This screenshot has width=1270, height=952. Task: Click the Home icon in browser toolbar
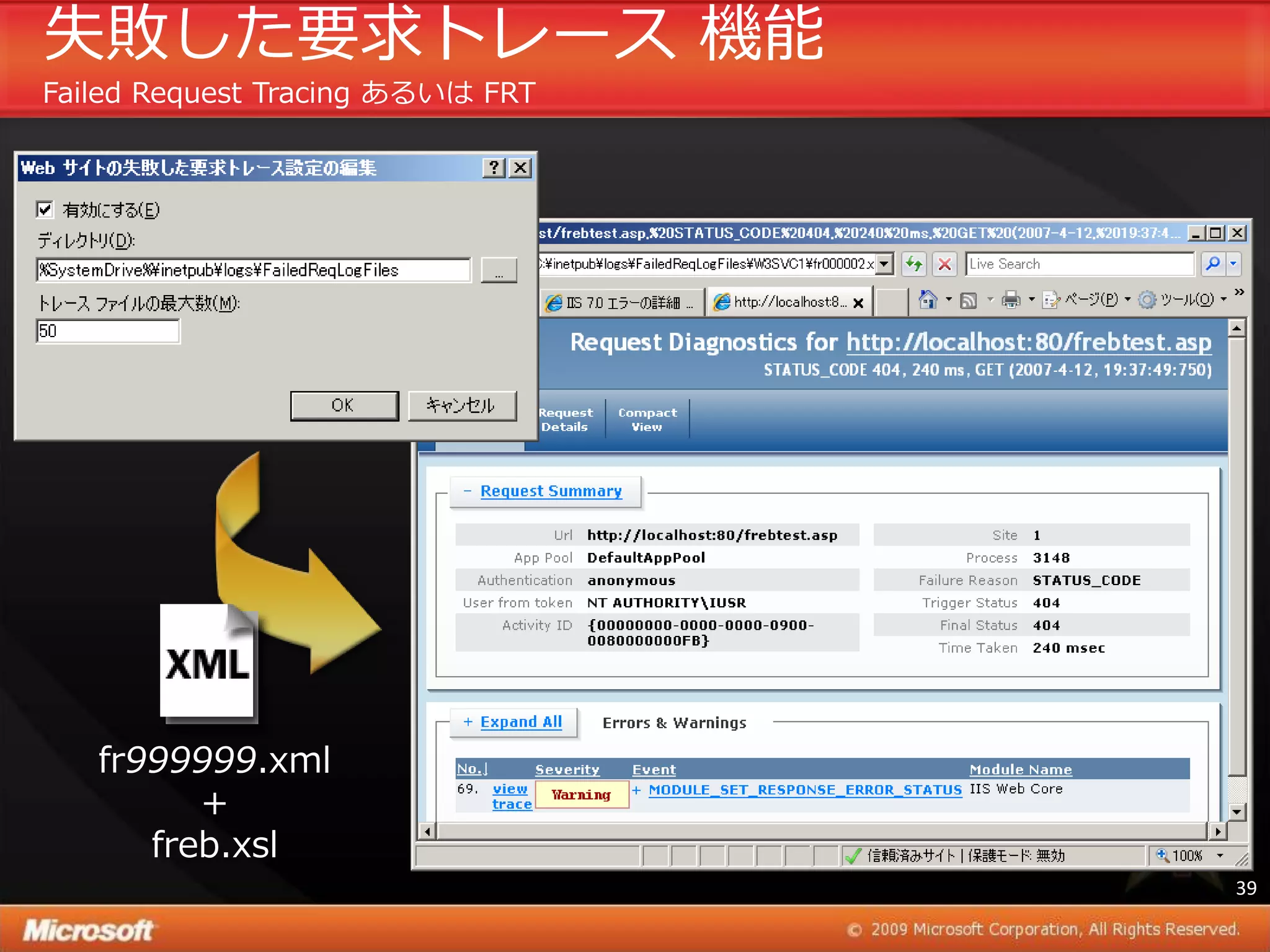tap(928, 300)
